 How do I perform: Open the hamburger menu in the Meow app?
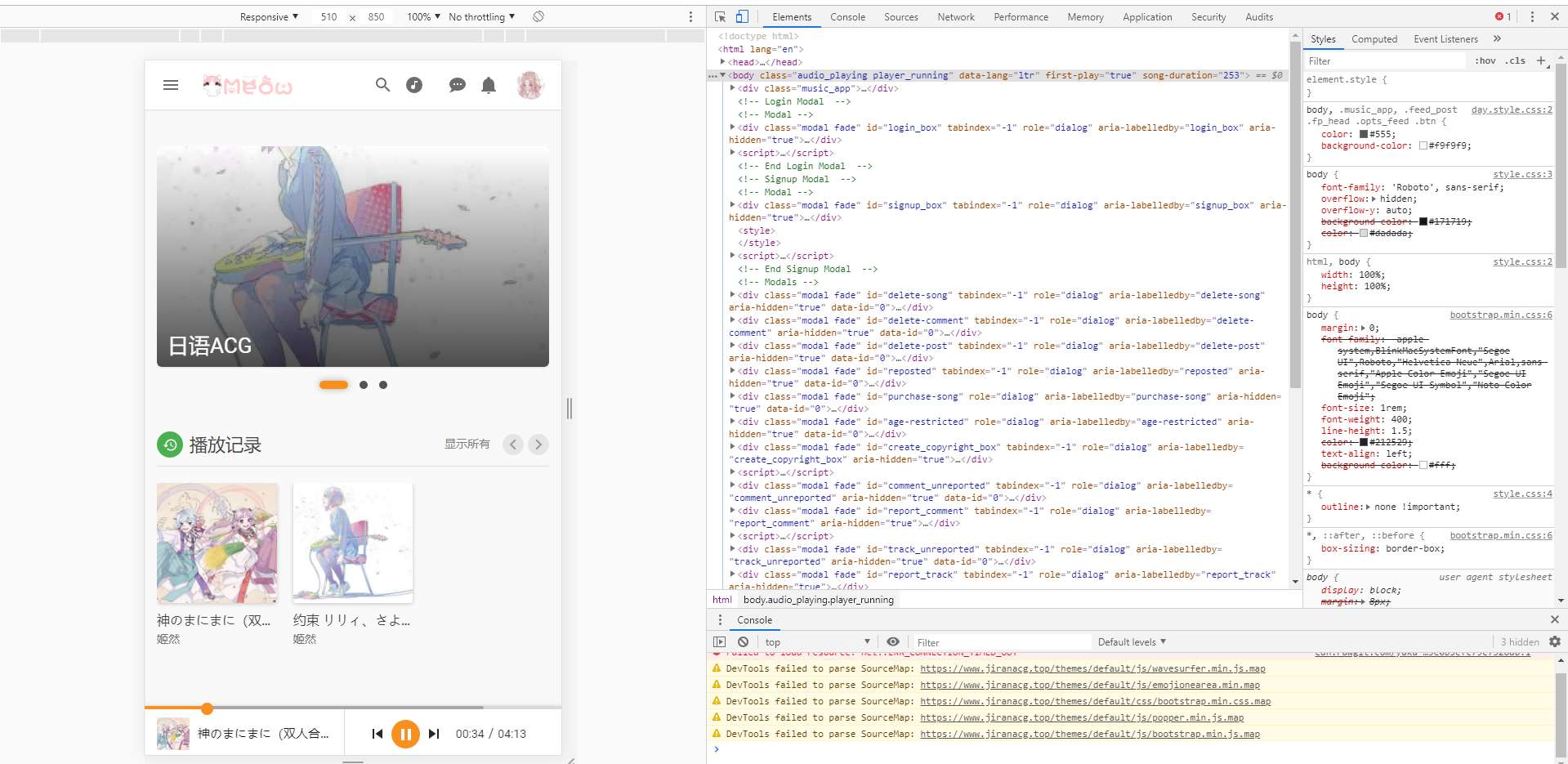tap(171, 85)
